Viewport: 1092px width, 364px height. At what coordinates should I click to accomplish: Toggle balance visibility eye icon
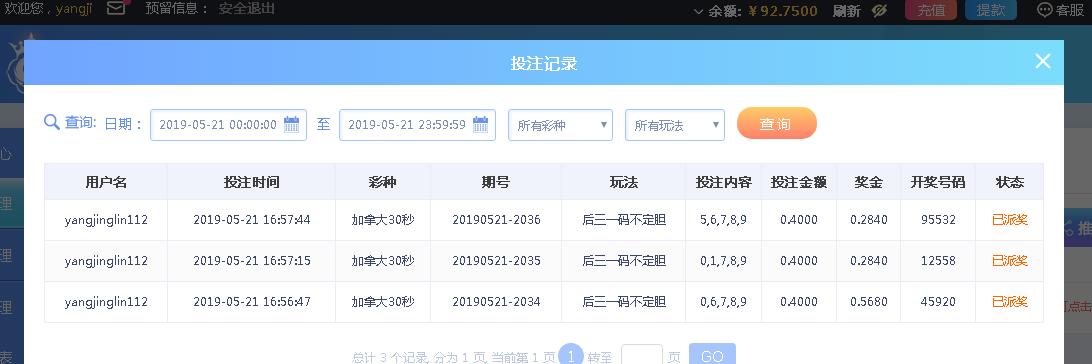tap(879, 10)
